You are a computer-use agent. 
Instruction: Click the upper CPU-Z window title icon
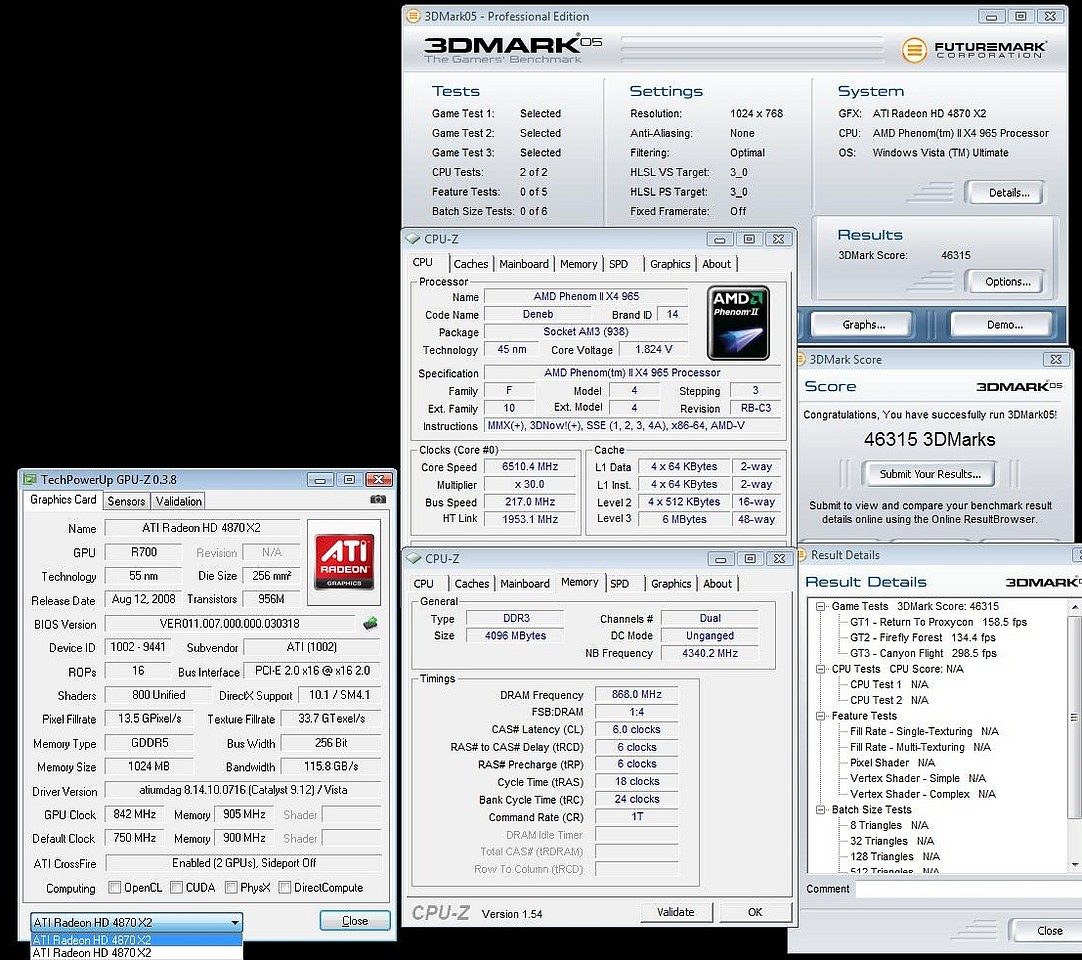pos(413,239)
